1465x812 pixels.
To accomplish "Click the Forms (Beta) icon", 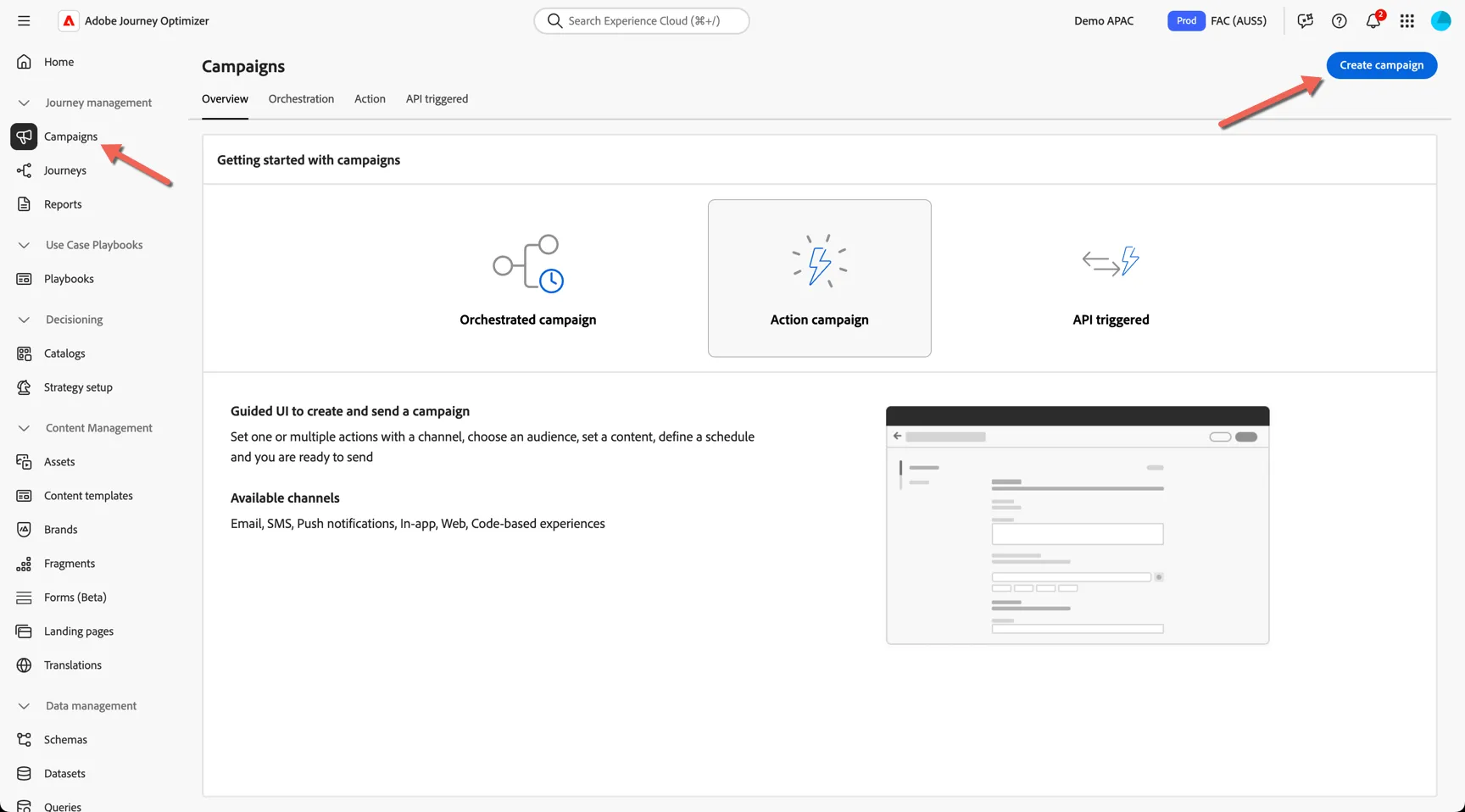I will coord(24,598).
